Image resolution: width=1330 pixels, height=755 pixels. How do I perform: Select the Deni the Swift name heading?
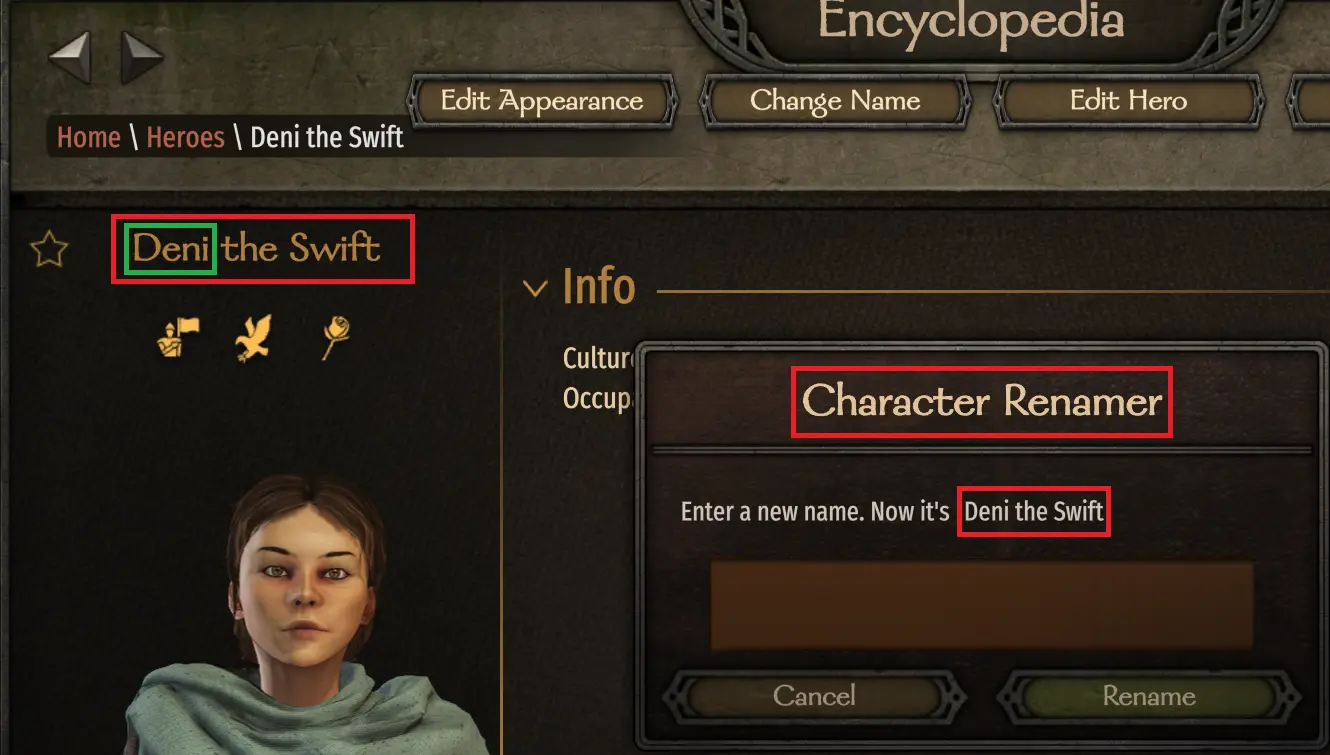click(x=257, y=248)
